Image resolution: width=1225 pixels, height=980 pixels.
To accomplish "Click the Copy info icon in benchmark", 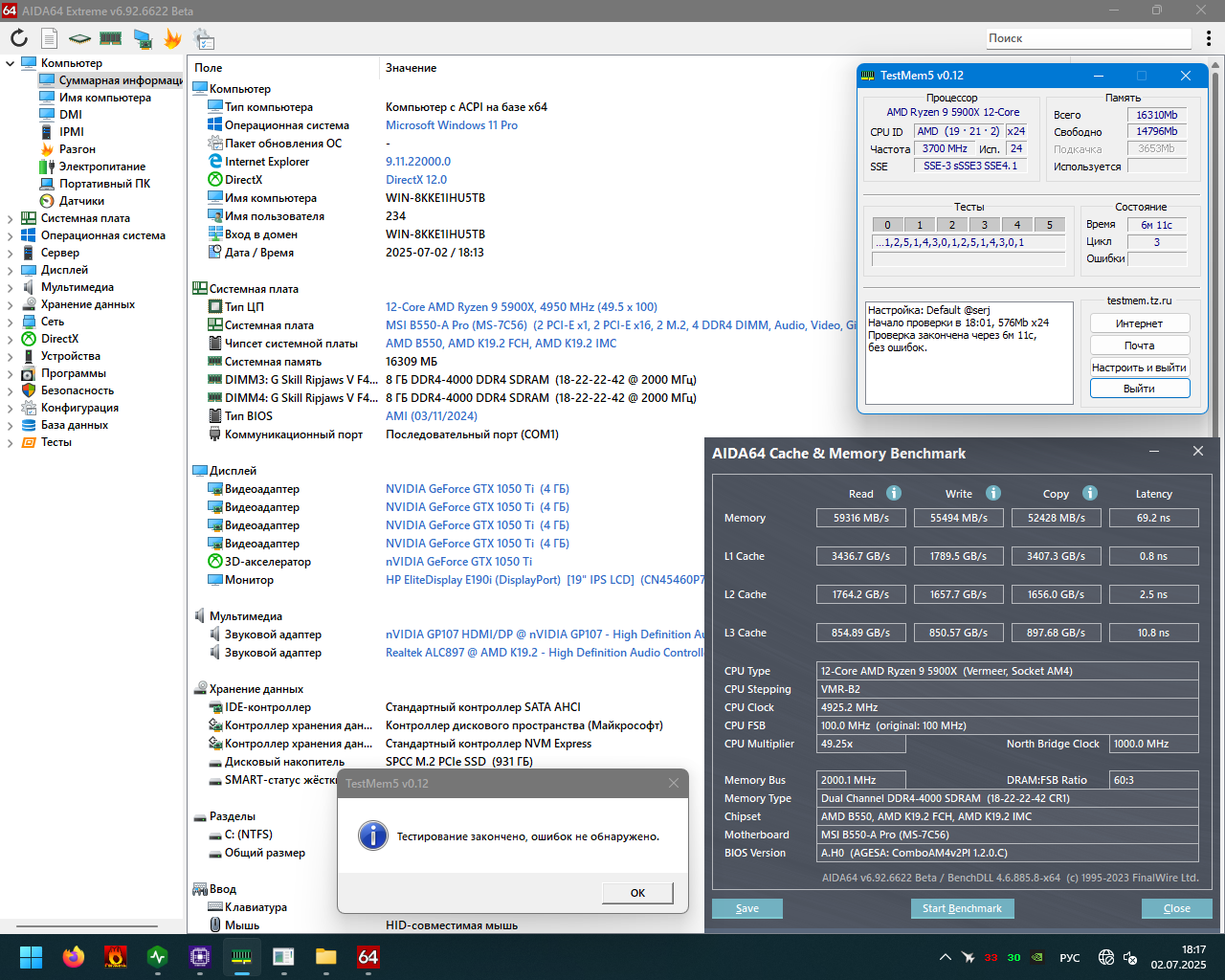I will click(1090, 493).
